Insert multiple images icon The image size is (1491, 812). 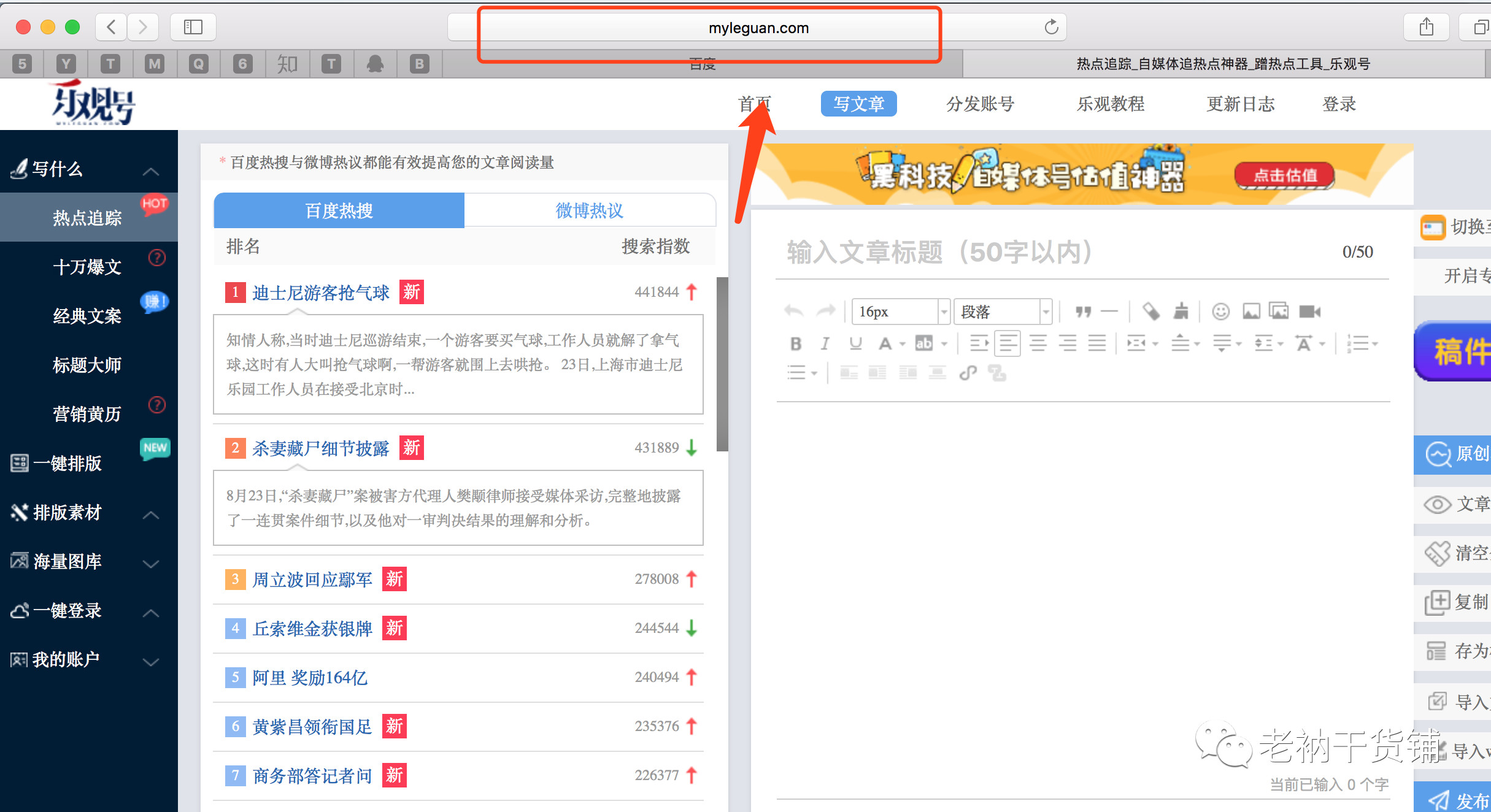pos(1279,312)
